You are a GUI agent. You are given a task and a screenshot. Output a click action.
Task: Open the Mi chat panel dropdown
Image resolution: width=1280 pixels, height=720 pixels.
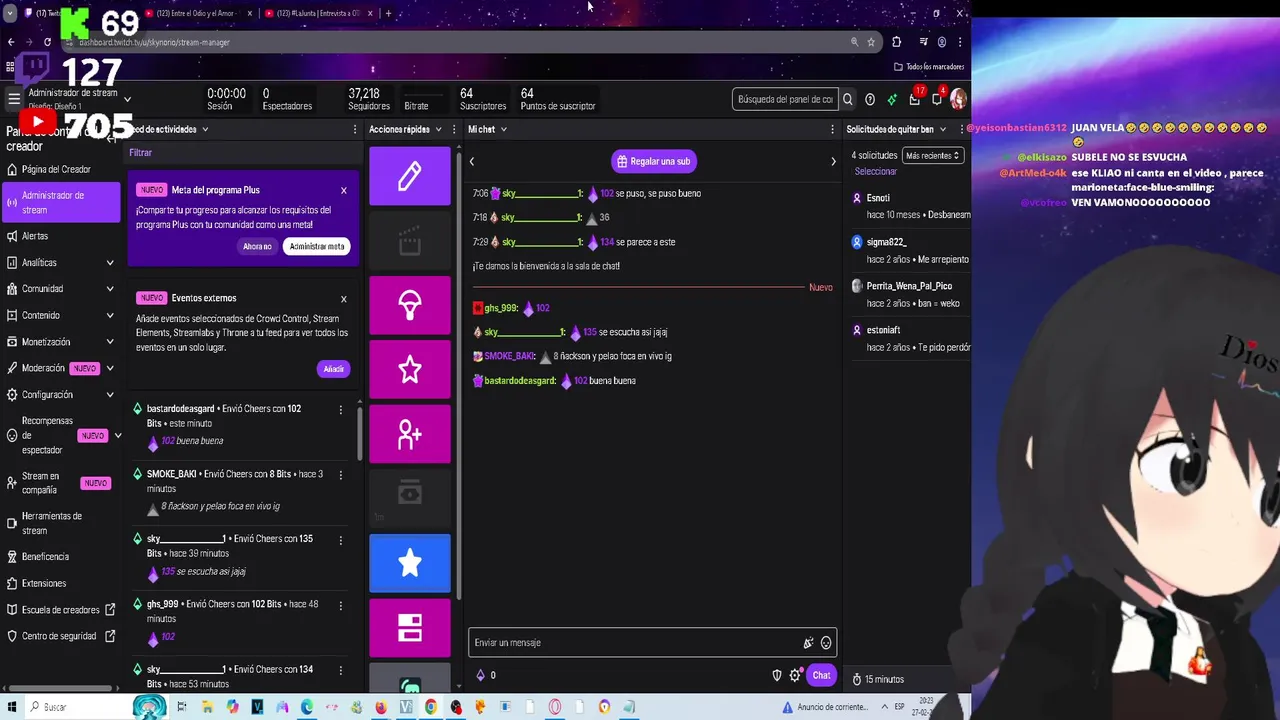tap(503, 129)
